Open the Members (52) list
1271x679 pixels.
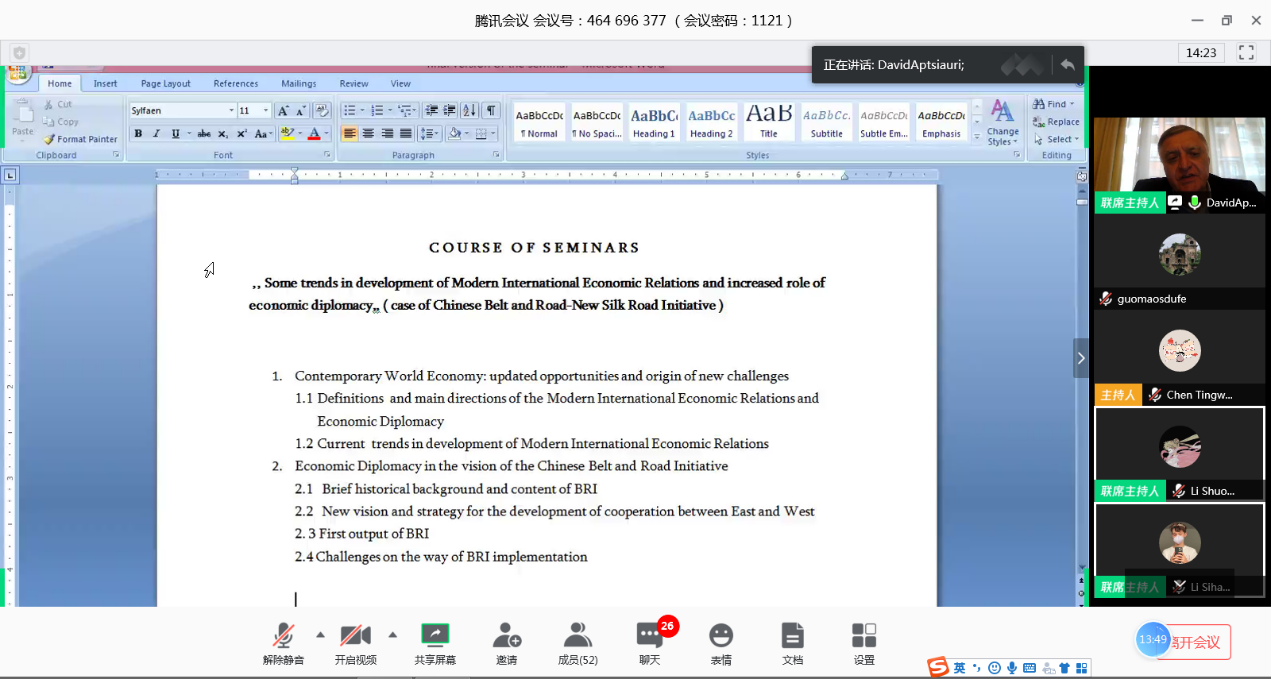577,642
